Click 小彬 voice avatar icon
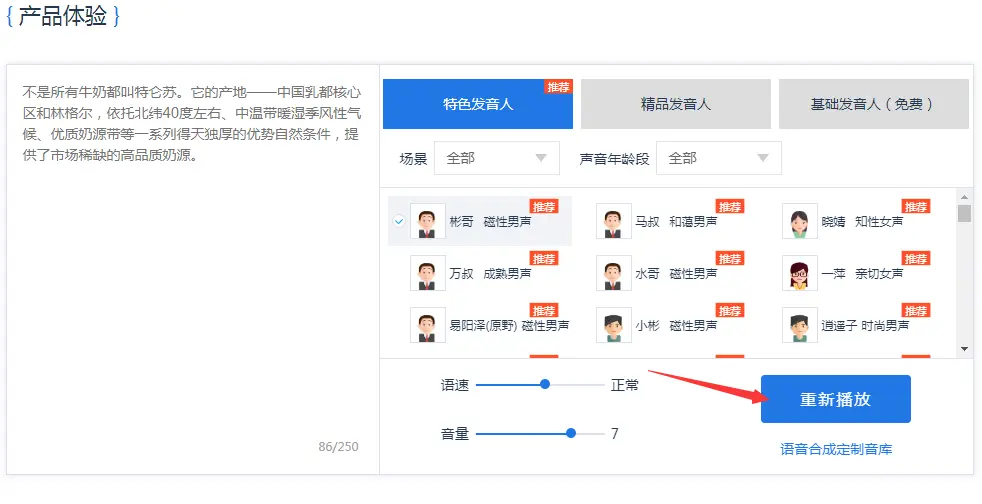This screenshot has height=504, width=982. point(614,325)
